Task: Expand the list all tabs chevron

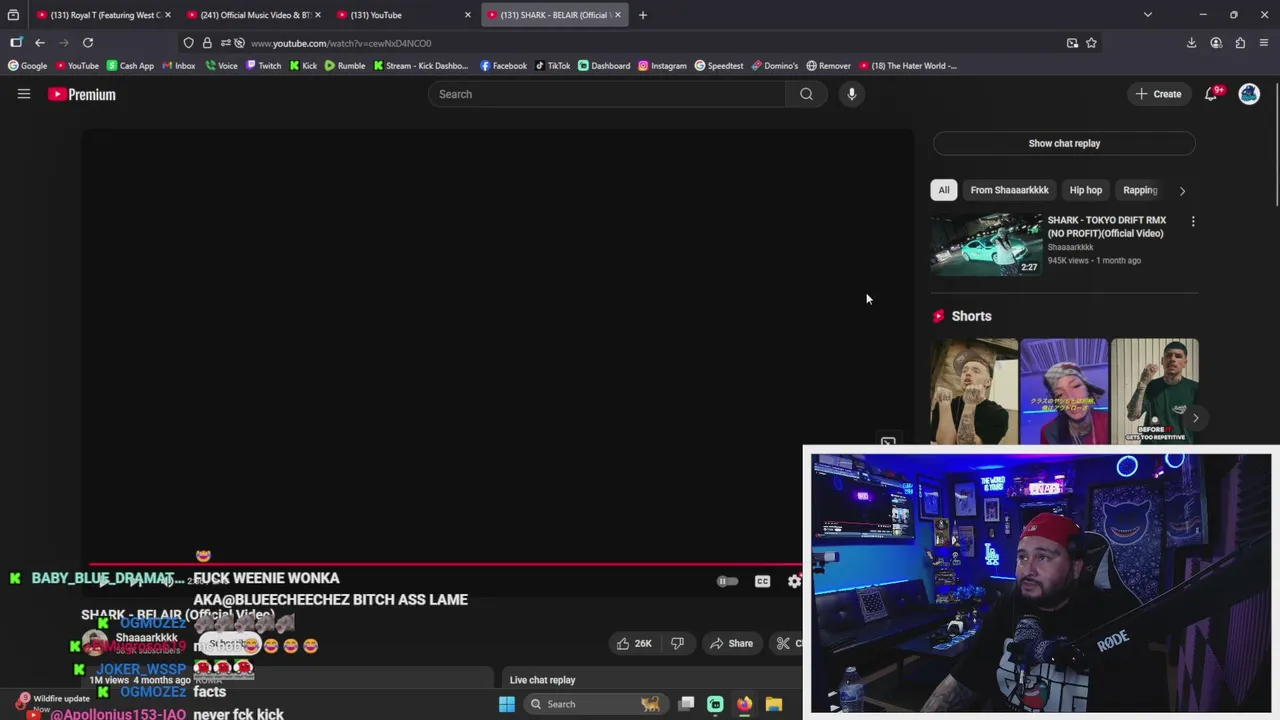Action: [x=1148, y=15]
